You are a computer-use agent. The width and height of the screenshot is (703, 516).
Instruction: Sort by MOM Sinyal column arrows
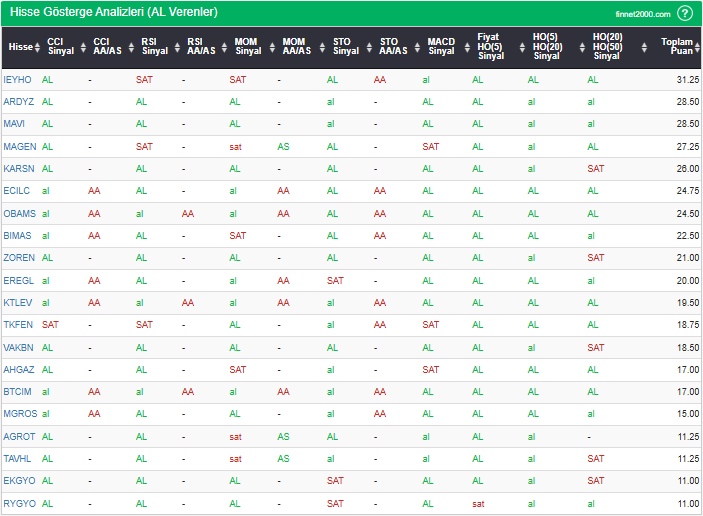coord(272,47)
